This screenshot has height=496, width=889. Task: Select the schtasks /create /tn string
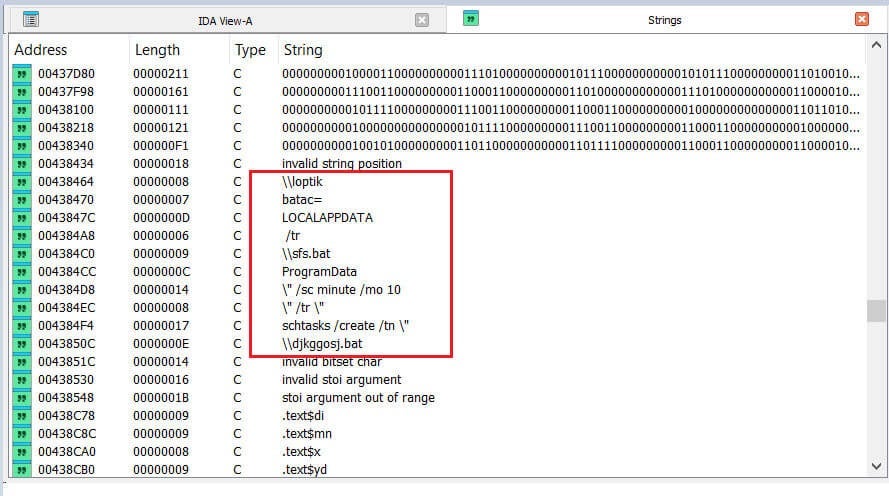click(347, 326)
